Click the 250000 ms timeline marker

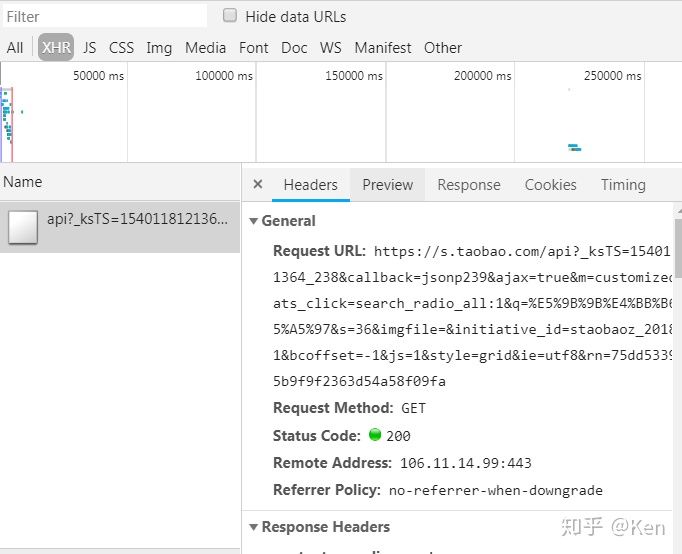[x=612, y=76]
